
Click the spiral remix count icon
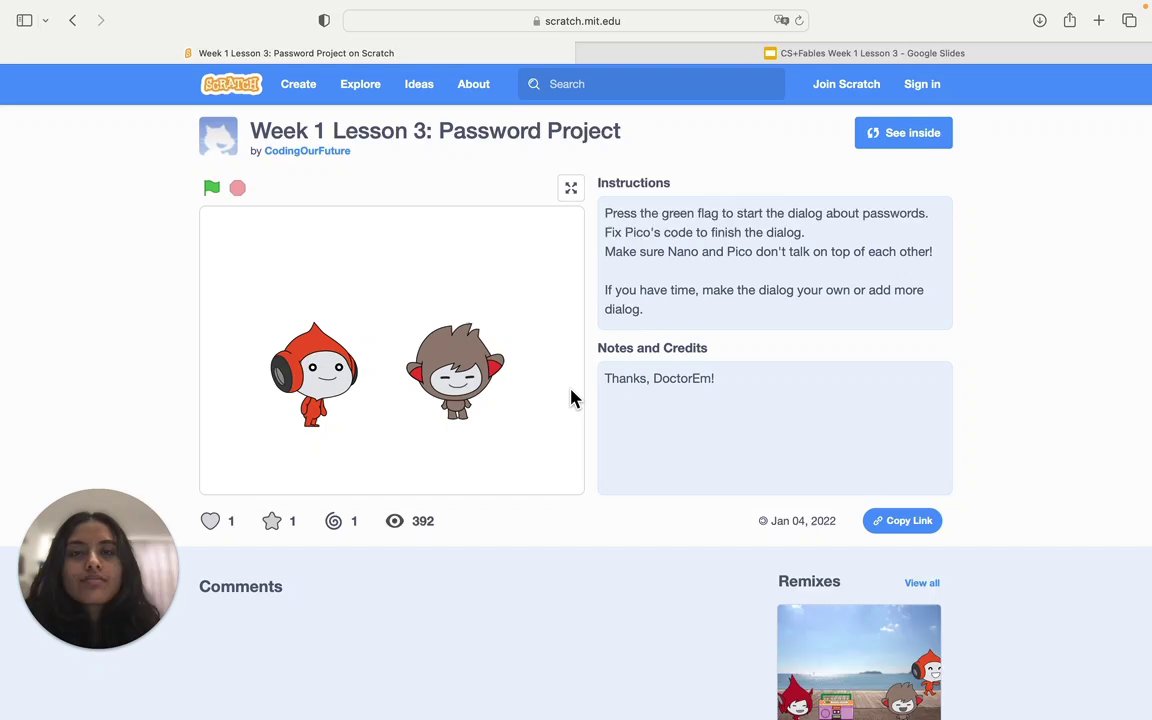tap(334, 521)
